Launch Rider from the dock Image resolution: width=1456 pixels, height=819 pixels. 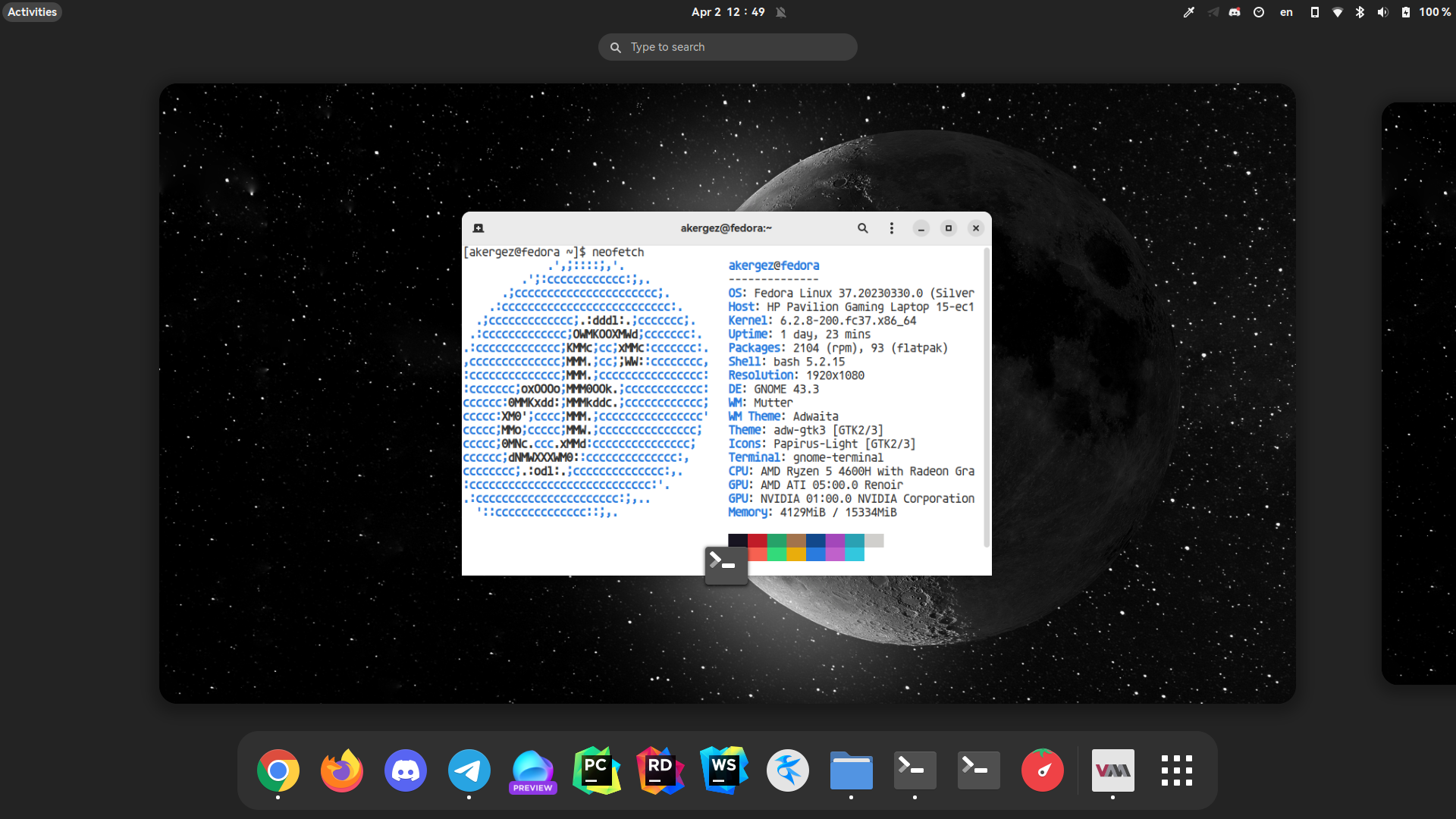point(660,770)
